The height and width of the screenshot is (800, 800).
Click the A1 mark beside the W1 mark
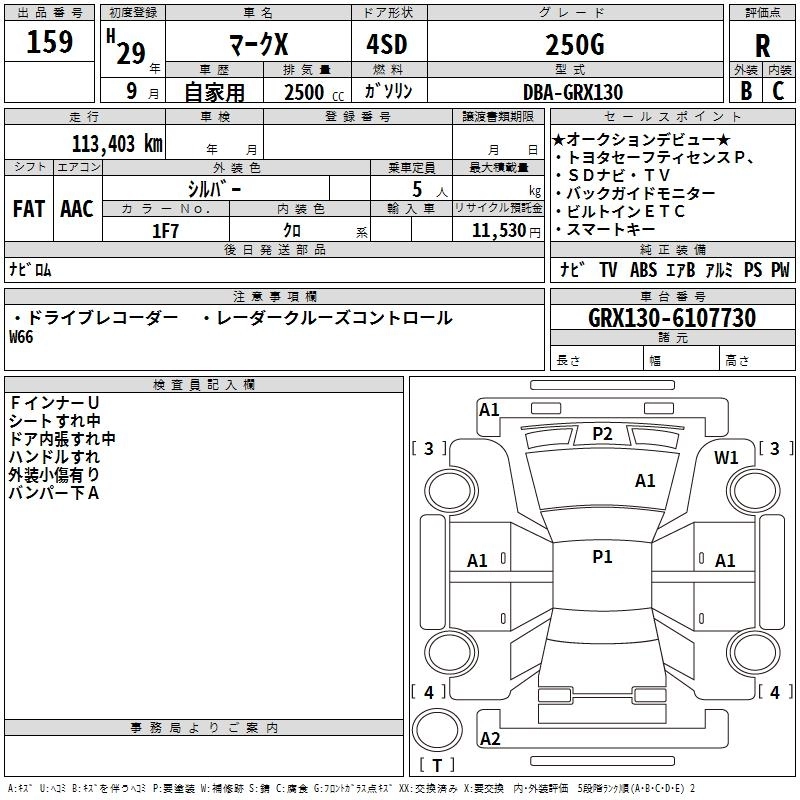[645, 481]
